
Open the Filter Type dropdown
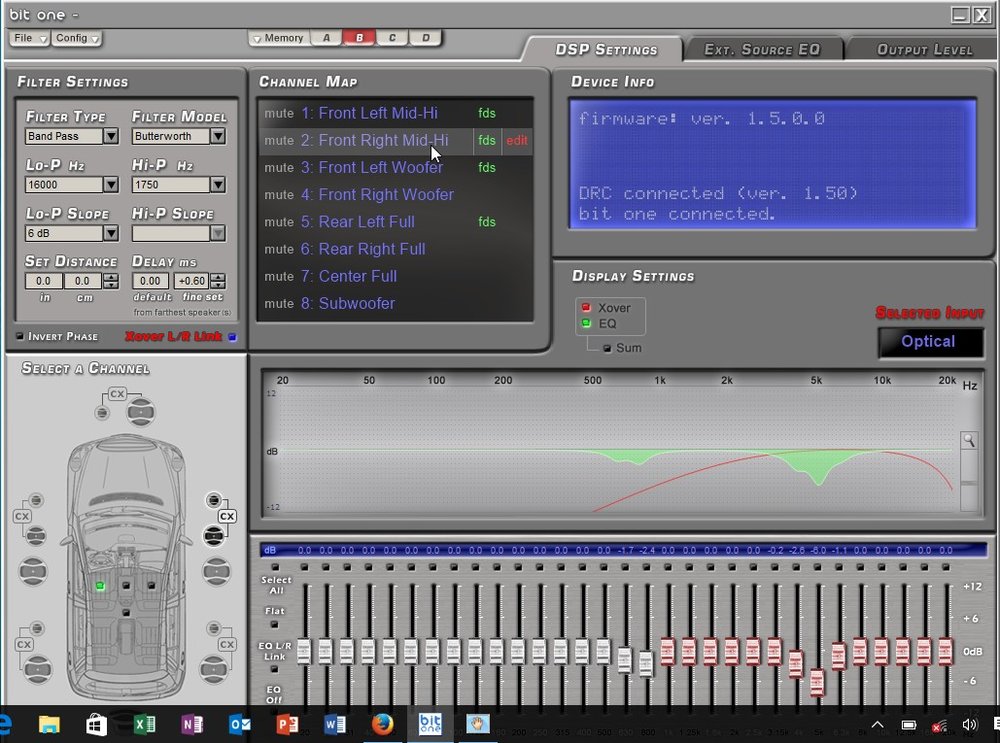pyautogui.click(x=110, y=136)
